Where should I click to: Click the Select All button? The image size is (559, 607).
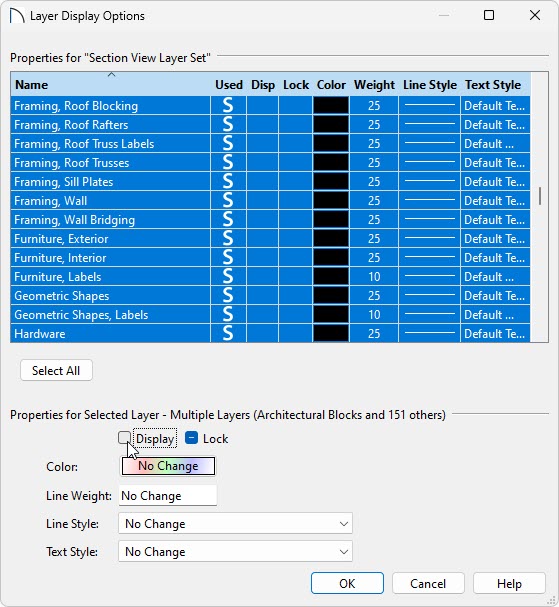(56, 370)
